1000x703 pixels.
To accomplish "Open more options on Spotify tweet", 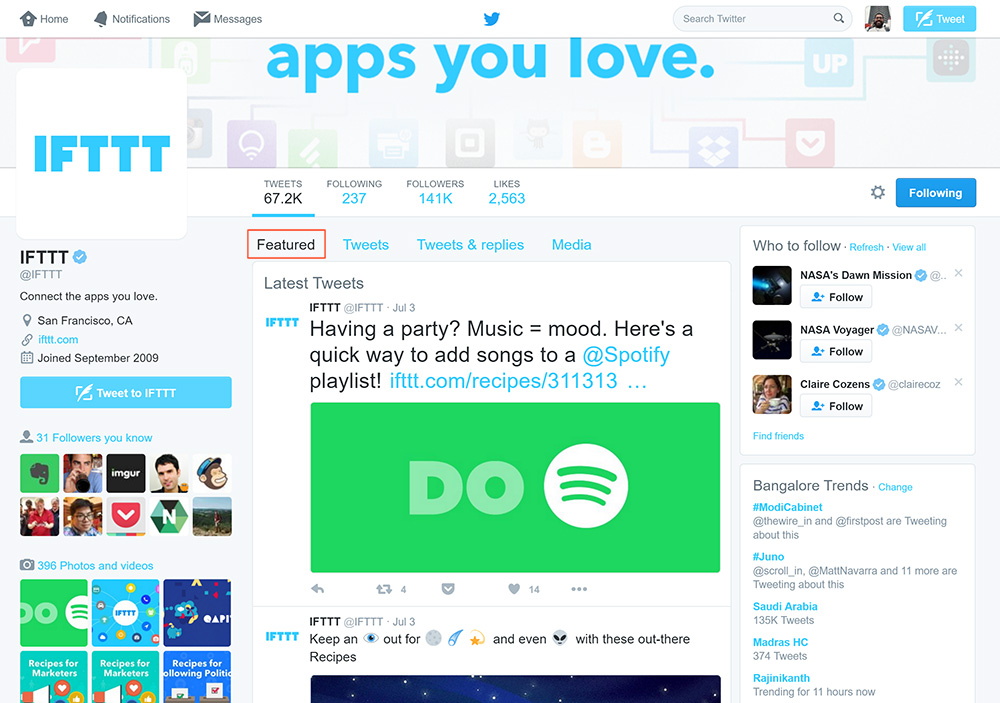I will click(x=579, y=589).
